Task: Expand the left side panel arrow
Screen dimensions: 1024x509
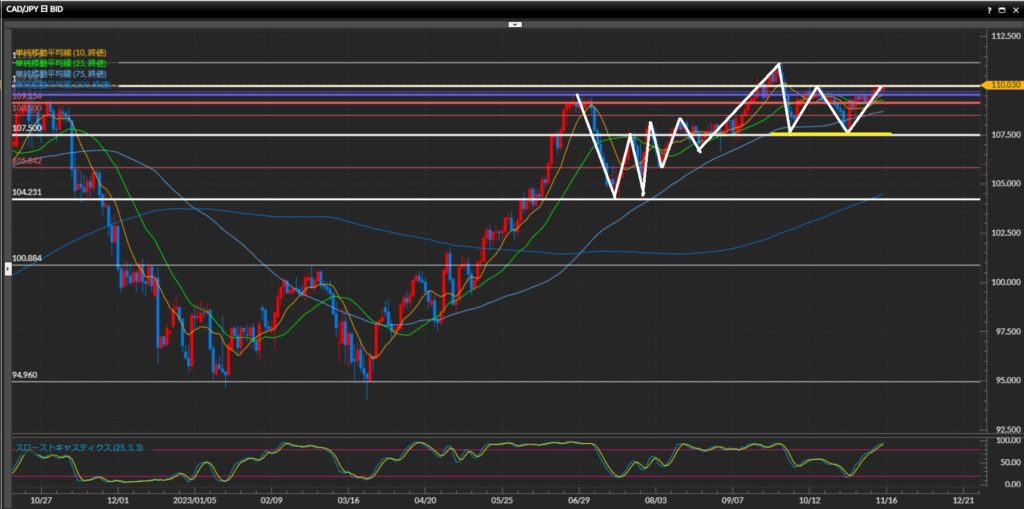Action: (x=8, y=269)
